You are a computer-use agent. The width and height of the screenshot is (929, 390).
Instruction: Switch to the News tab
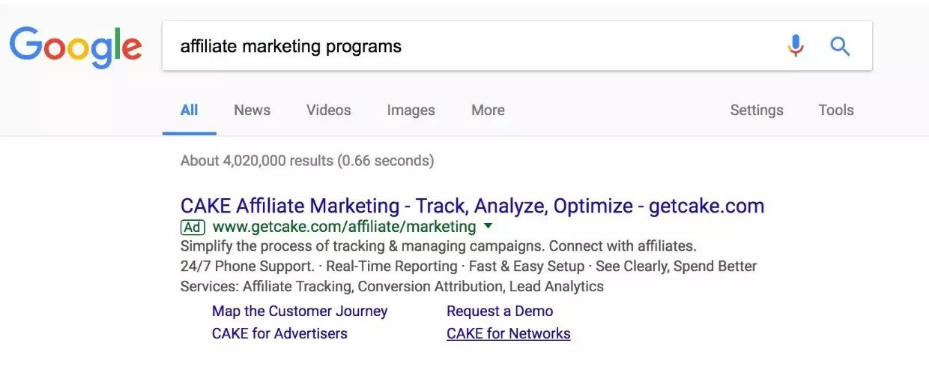252,110
